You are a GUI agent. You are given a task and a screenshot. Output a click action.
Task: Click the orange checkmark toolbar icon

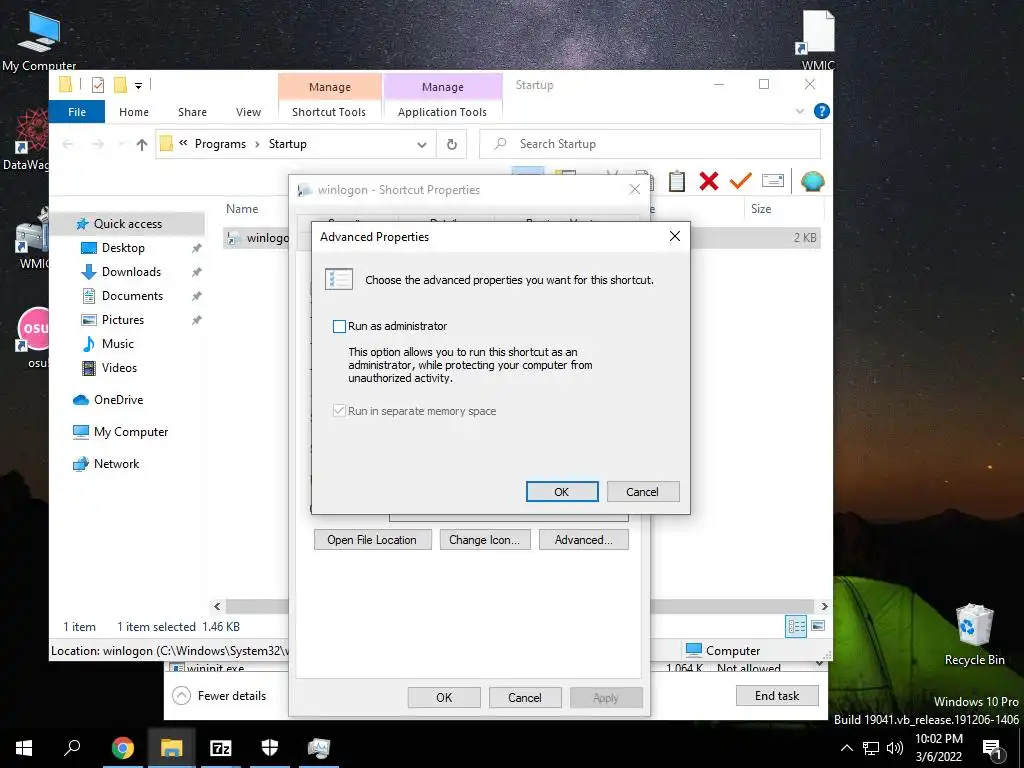[x=741, y=181]
